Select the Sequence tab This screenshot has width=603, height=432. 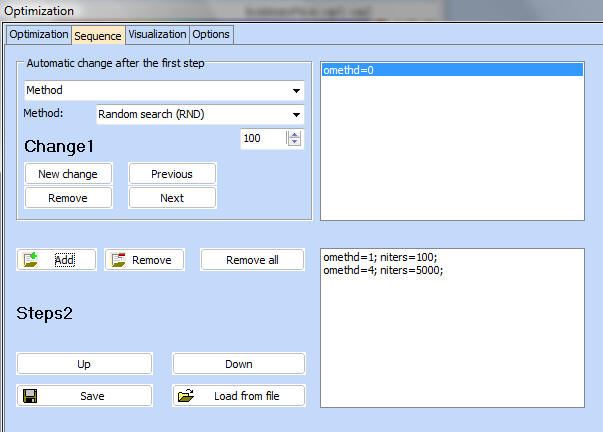pos(97,35)
